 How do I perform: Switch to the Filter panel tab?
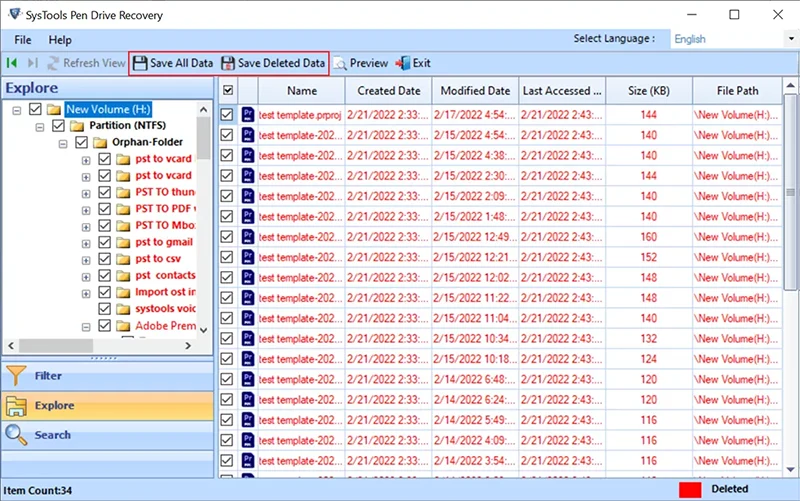point(108,376)
